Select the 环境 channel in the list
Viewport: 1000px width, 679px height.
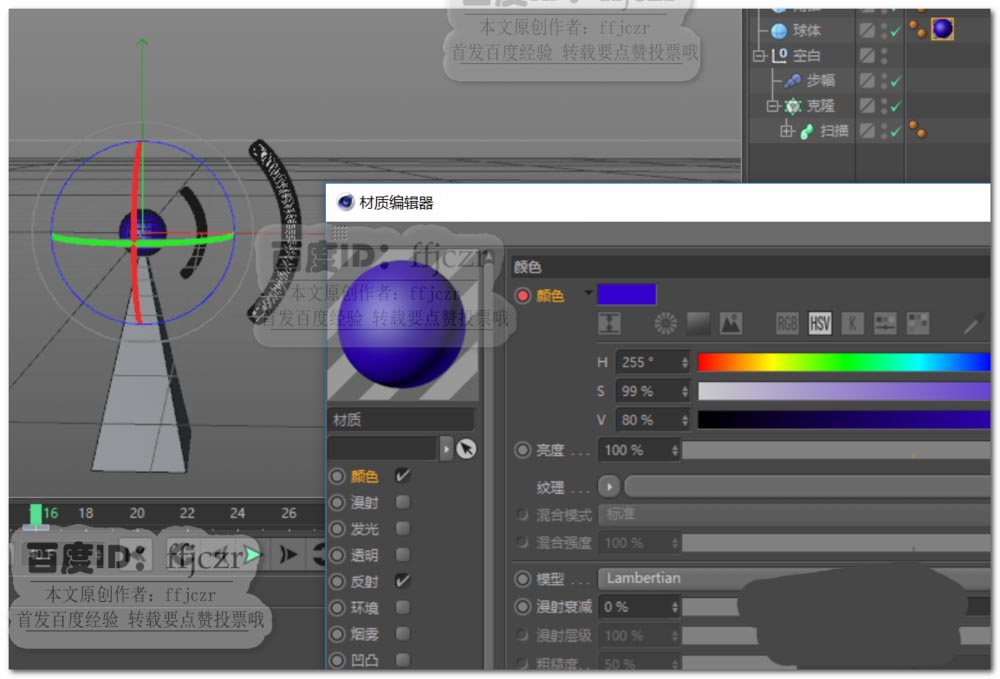(x=364, y=608)
